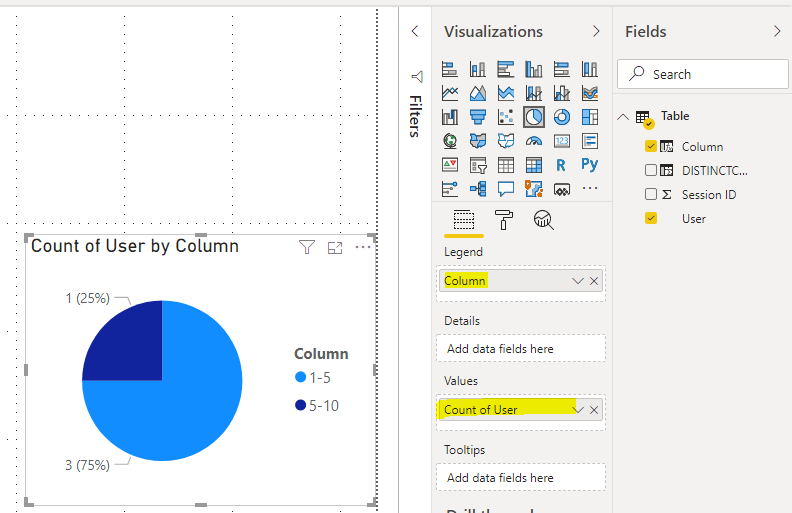
Task: Select the Shape map visual
Action: pos(506,141)
